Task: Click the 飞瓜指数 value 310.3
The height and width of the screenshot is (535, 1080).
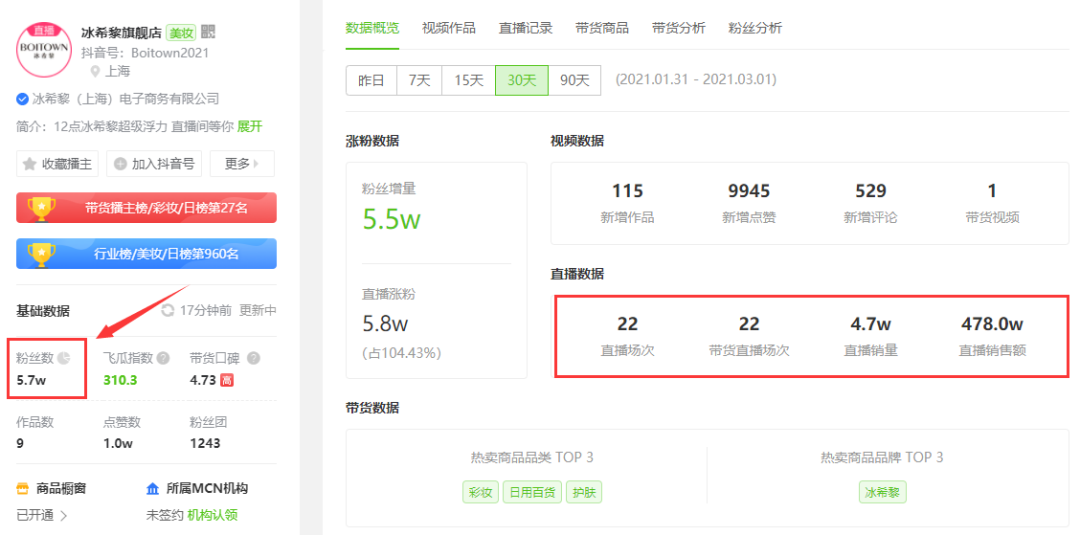Action: click(120, 380)
